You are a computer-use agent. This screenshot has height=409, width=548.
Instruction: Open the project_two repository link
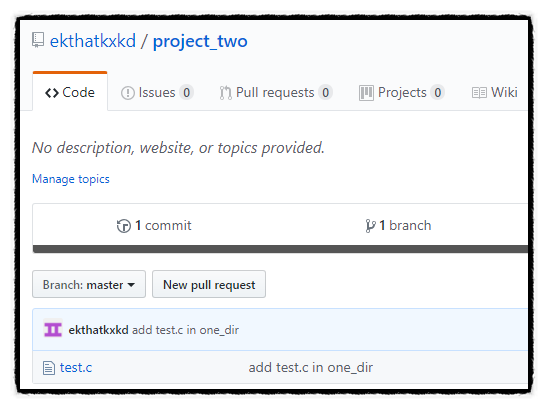(200, 42)
